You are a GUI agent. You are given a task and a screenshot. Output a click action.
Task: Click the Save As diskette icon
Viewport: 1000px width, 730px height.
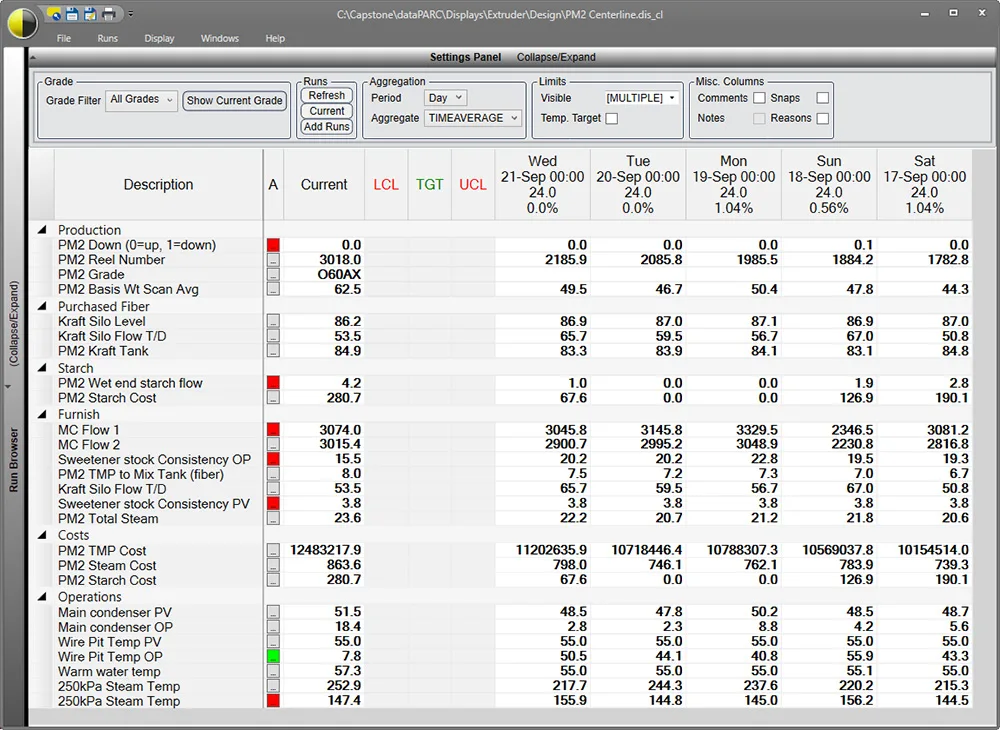89,13
